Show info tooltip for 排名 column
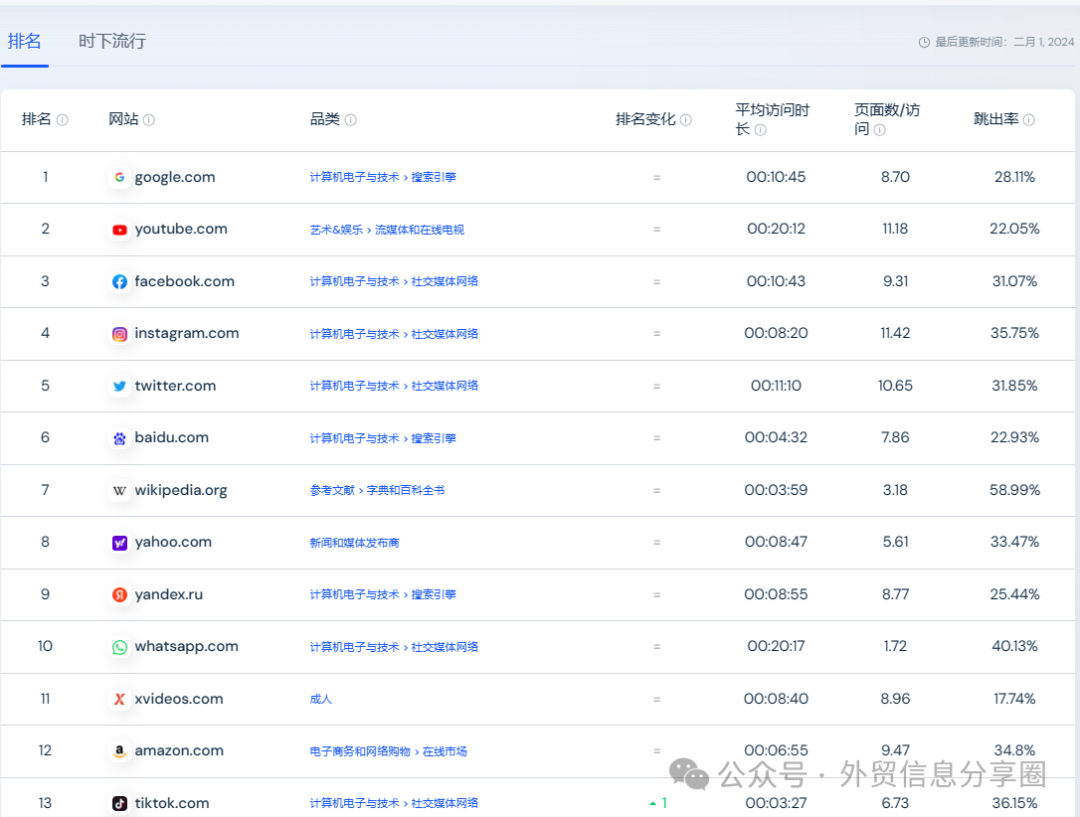Viewport: 1080px width, 817px height. click(62, 120)
